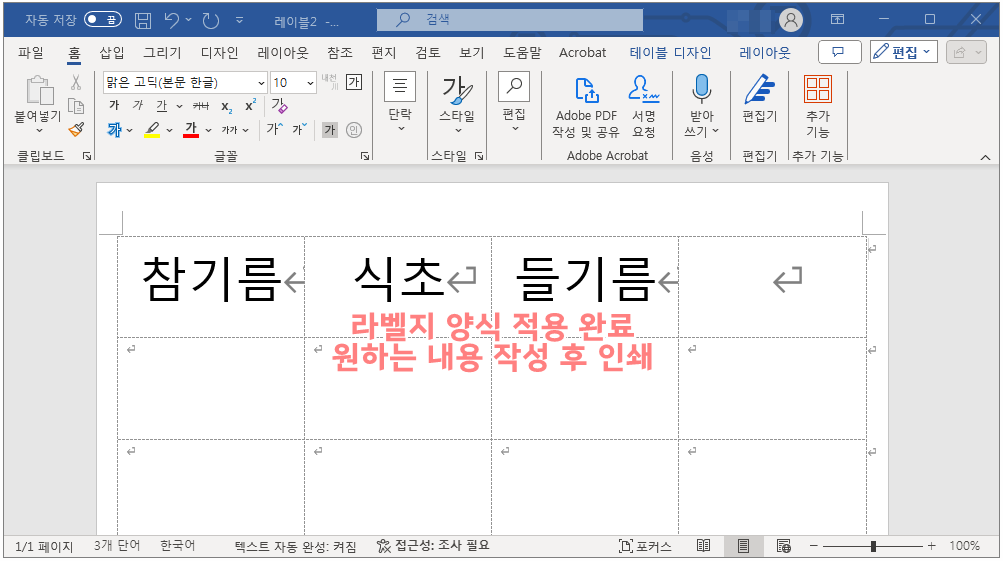Toggle subscript formatting
Viewport: 1003px width, 561px height.
[226, 106]
